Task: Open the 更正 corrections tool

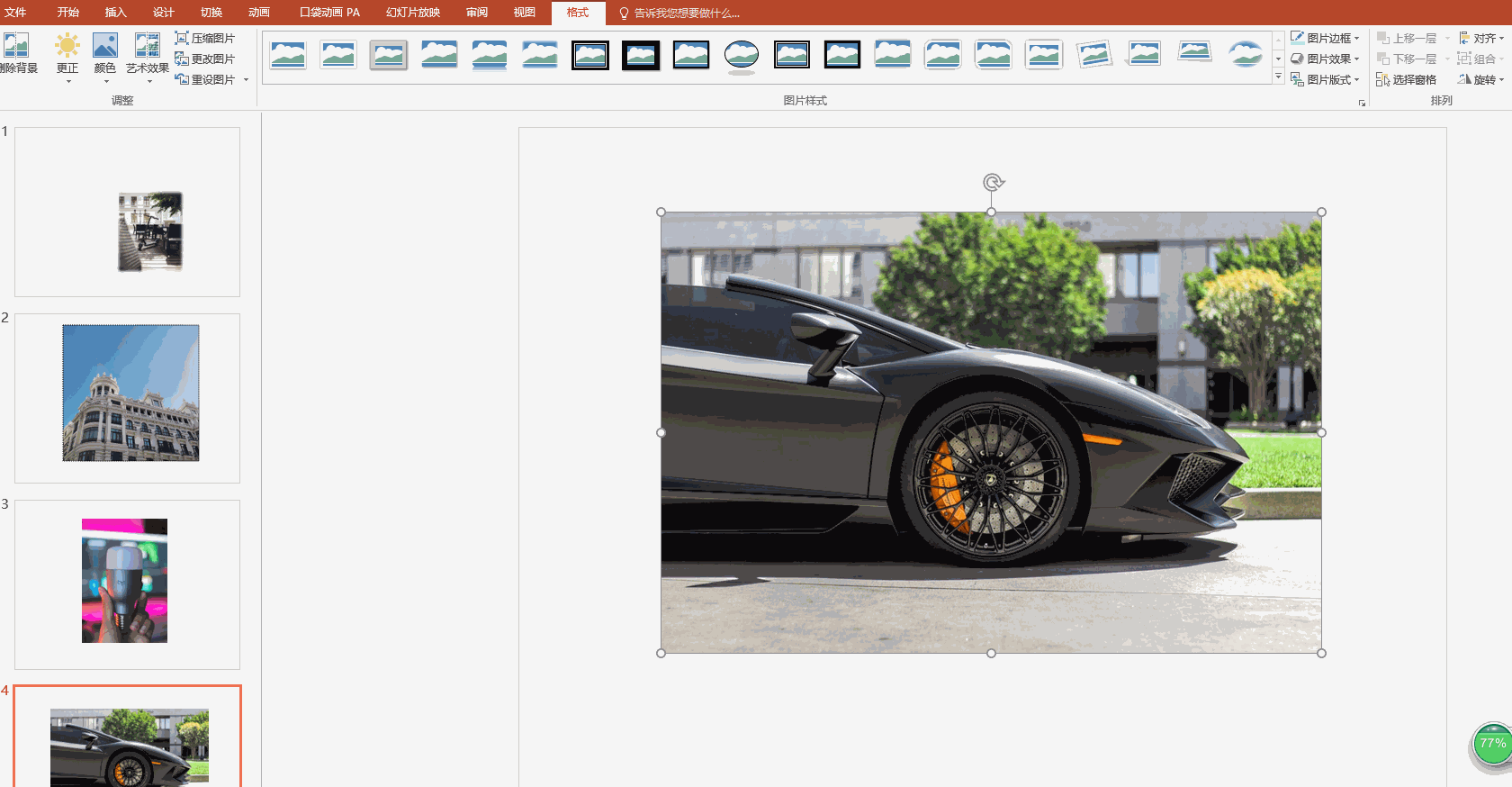Action: pyautogui.click(x=67, y=58)
